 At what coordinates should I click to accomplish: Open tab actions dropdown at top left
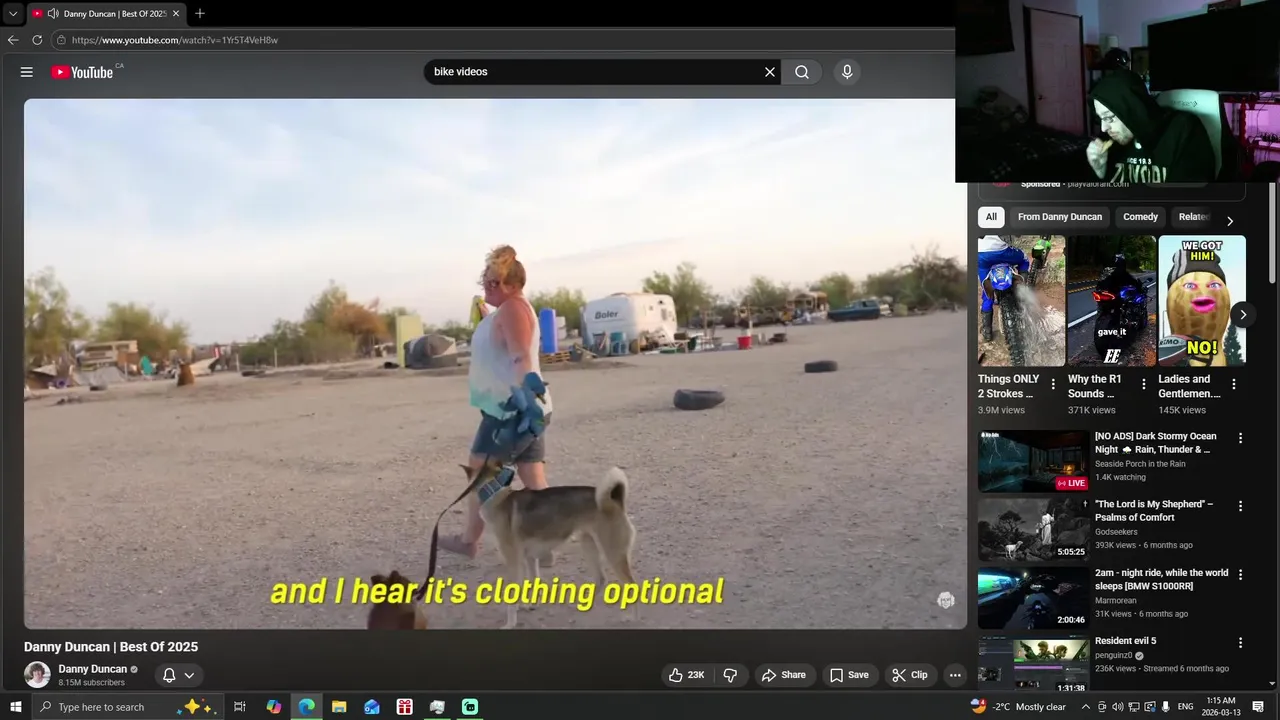[x=13, y=13]
